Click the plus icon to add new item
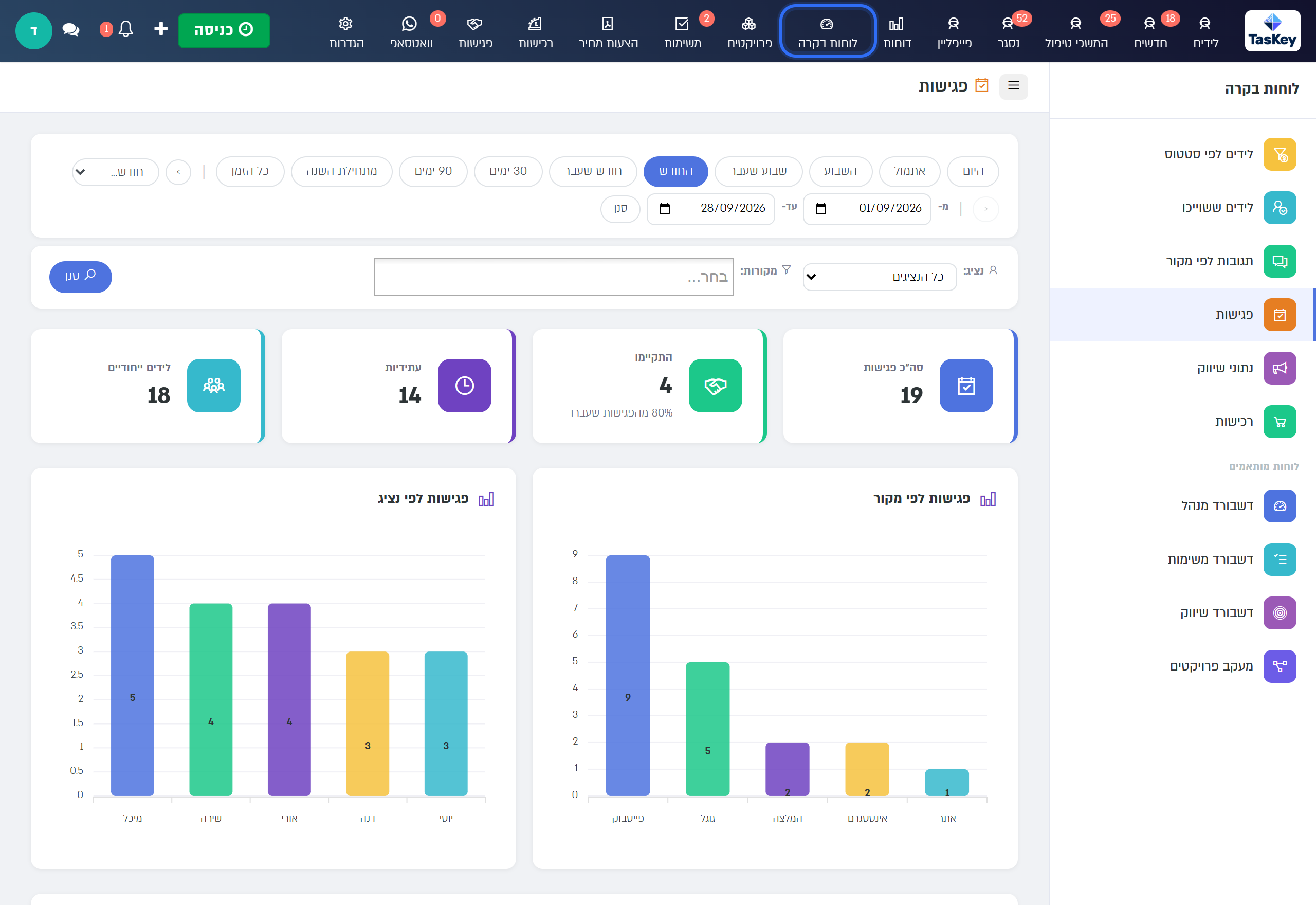The height and width of the screenshot is (905, 1316). (161, 29)
